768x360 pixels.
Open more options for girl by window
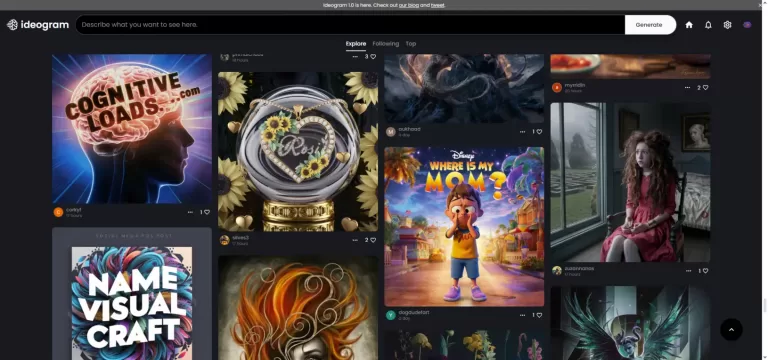pos(689,270)
